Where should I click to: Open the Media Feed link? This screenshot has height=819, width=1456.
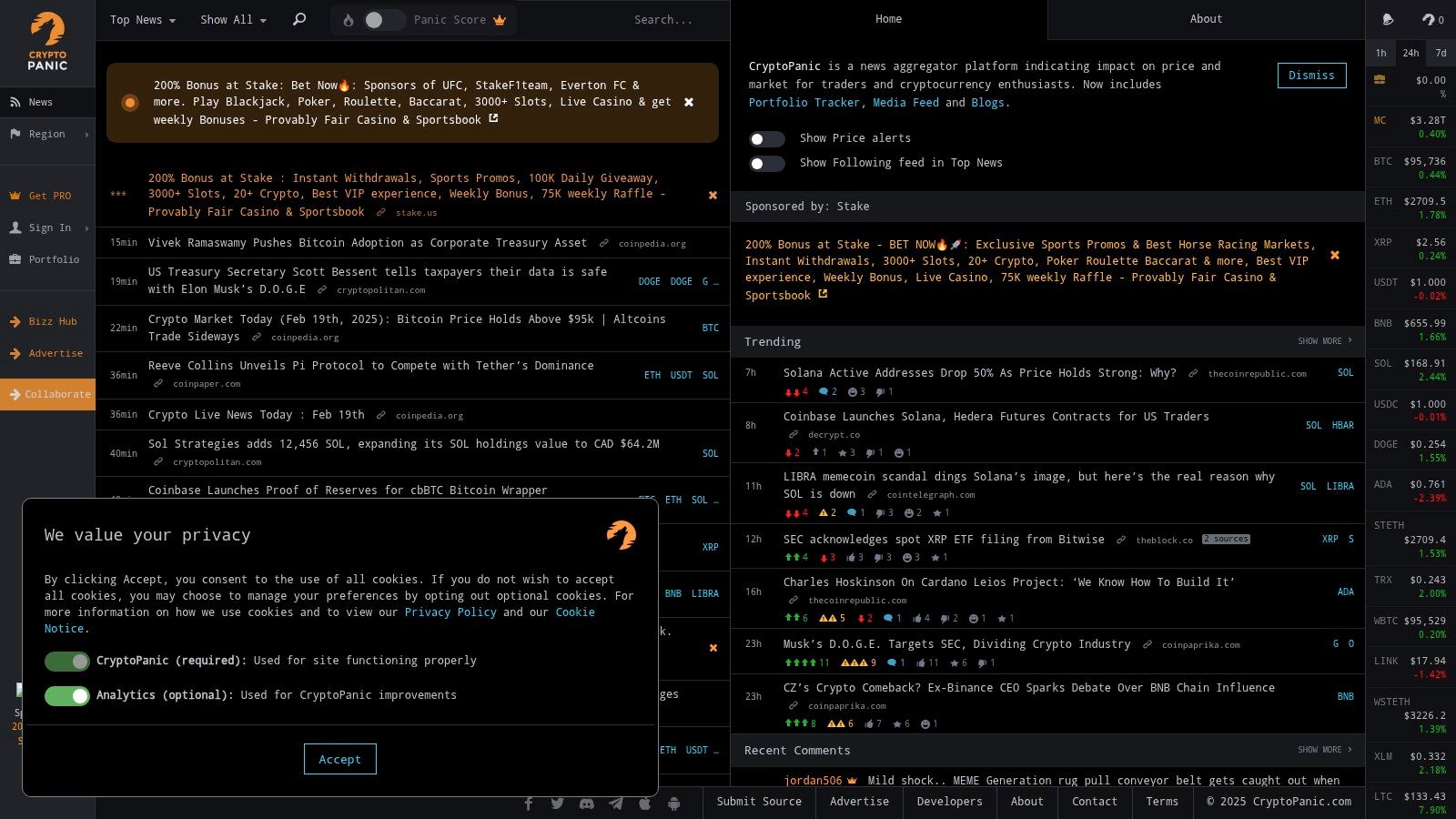point(905,103)
